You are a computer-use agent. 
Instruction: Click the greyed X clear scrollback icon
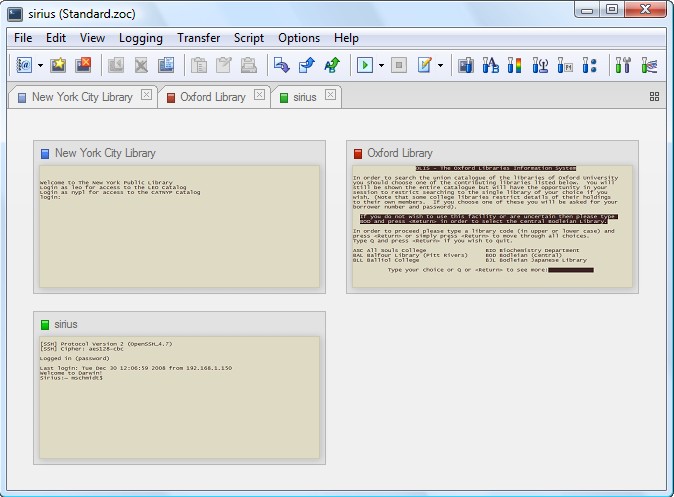coord(141,65)
